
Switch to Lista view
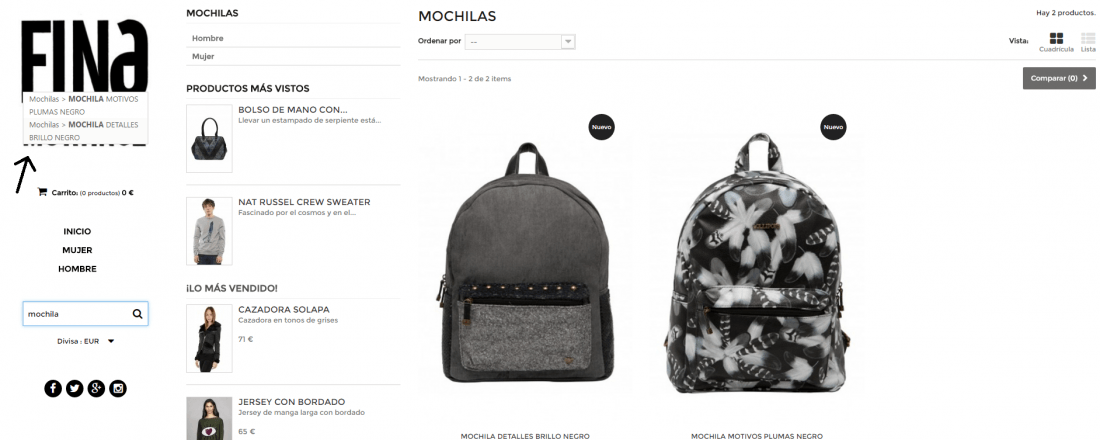[1088, 42]
